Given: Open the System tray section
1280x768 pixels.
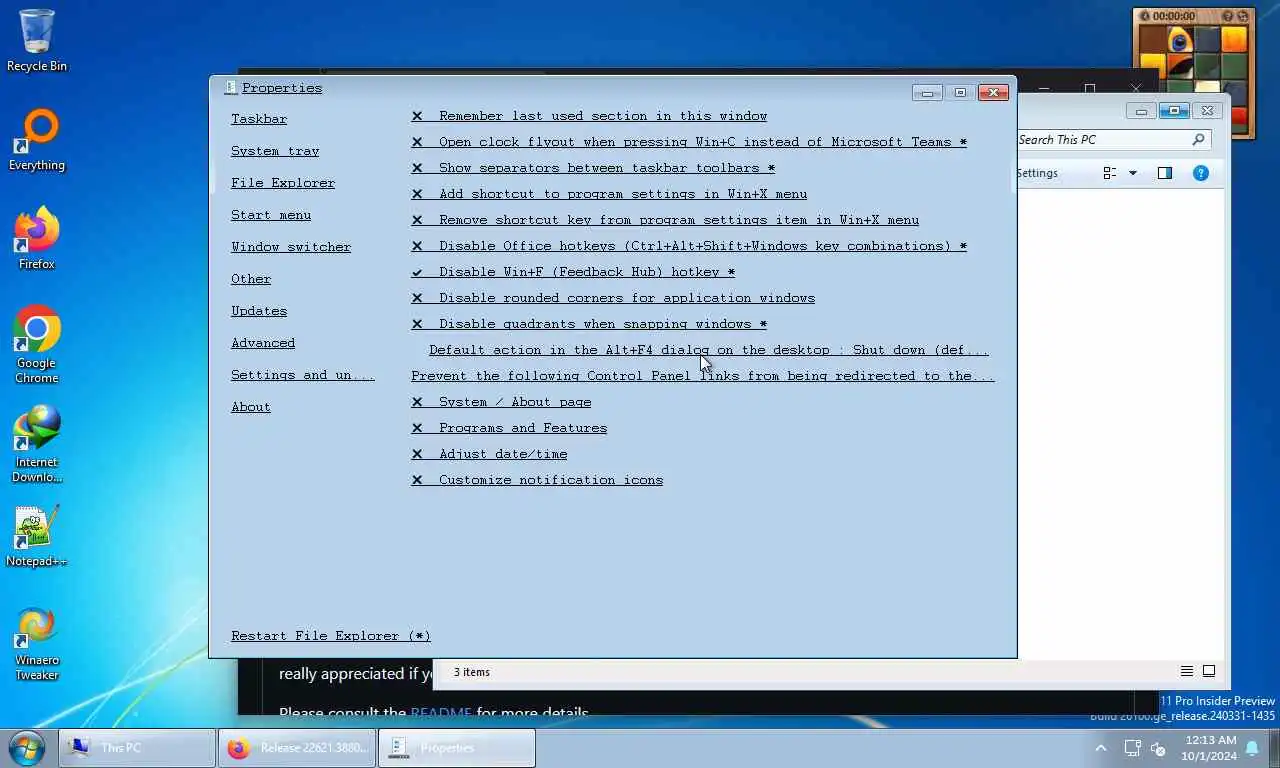Looking at the screenshot, I should click(275, 151).
